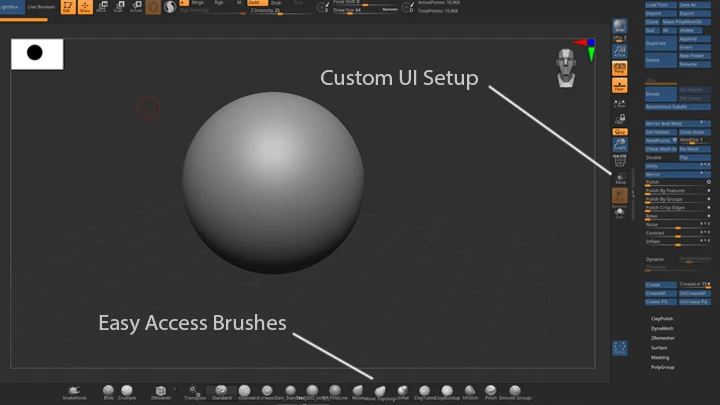Click Reconstruct Subdiv button
Screen dimensions: 720x405
pyautogui.click(x=677, y=107)
